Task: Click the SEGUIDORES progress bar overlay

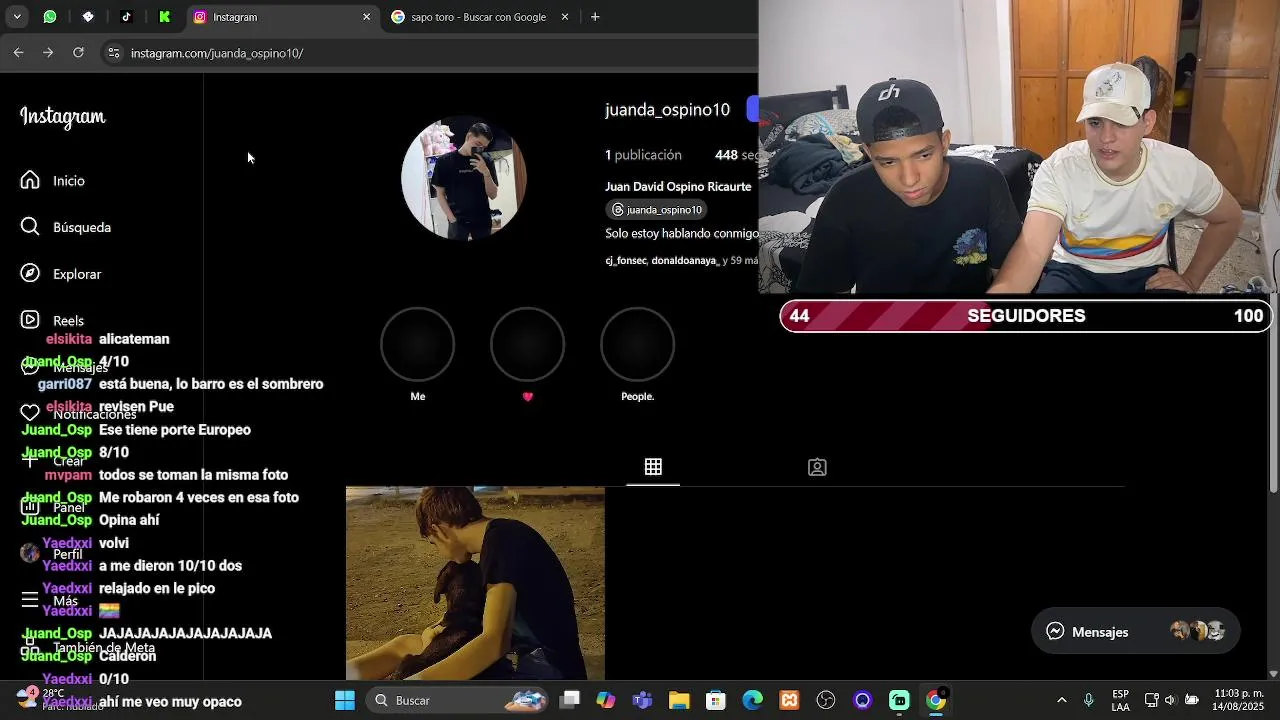Action: click(x=1026, y=316)
